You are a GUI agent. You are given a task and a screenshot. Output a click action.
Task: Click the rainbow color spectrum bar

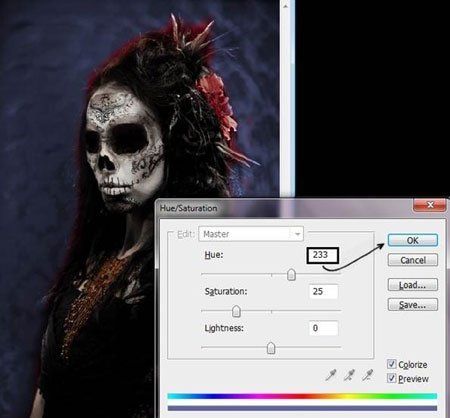coord(302,396)
